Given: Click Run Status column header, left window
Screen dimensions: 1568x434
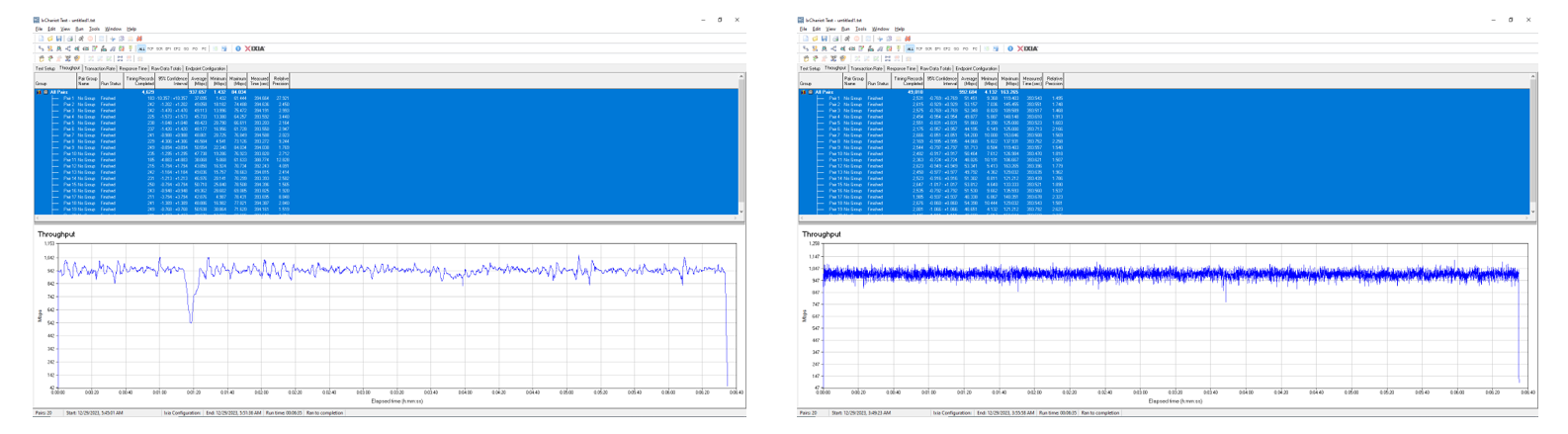Looking at the screenshot, I should [111, 81].
